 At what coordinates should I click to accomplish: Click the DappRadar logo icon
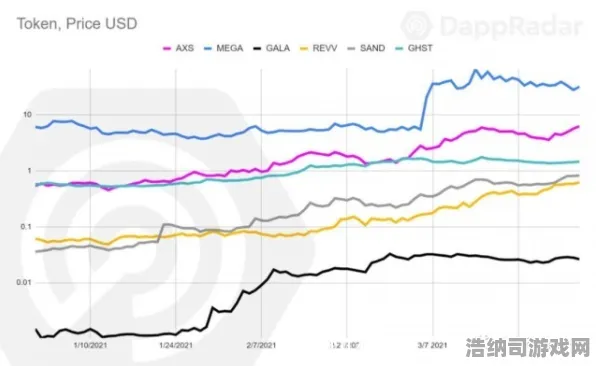pos(417,26)
